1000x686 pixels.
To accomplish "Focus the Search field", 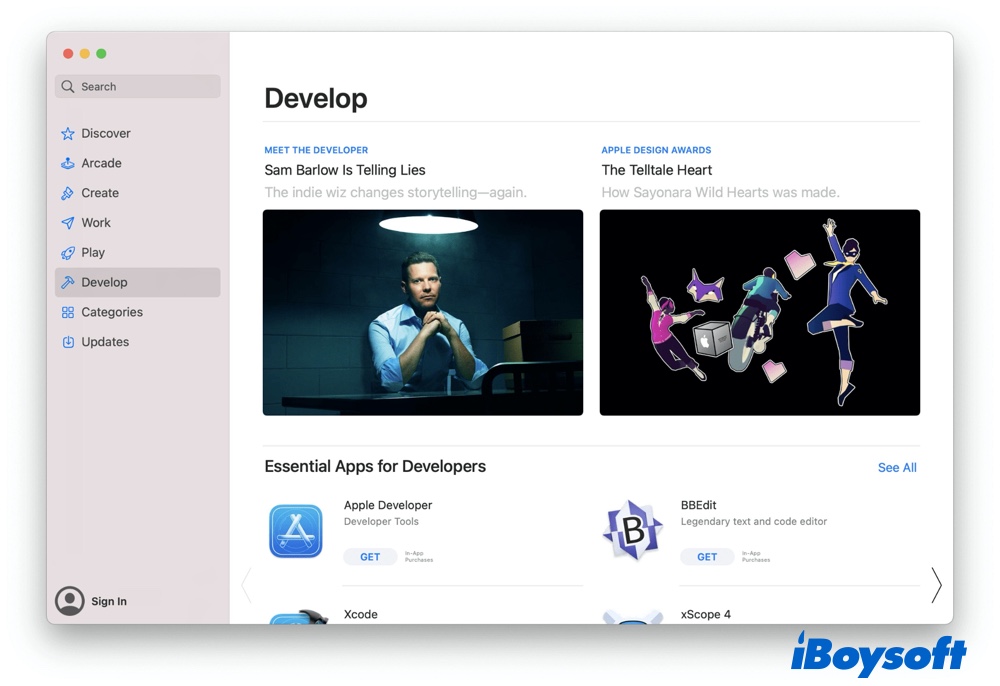I will coord(138,87).
